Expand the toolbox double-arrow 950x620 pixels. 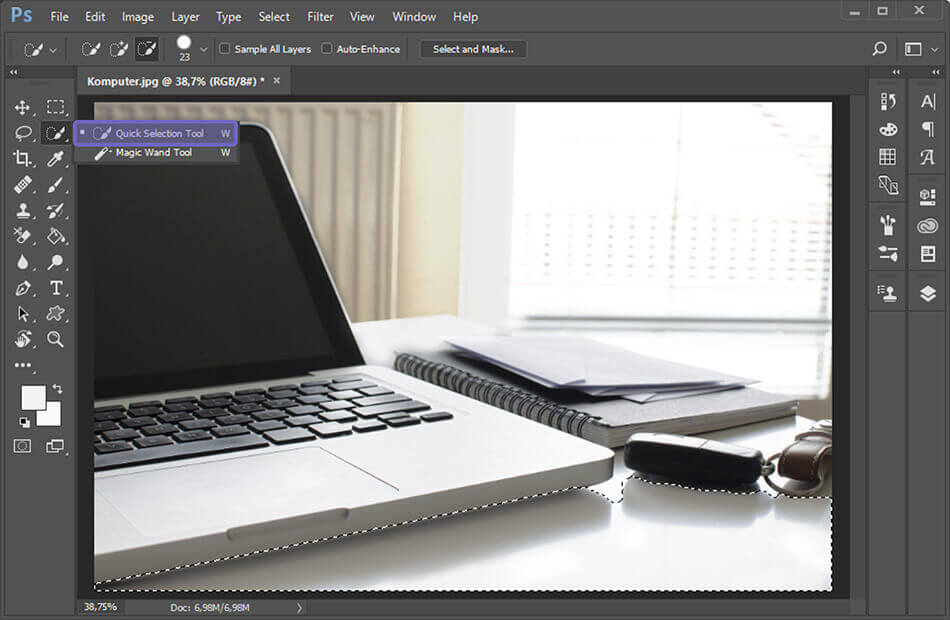pyautogui.click(x=13, y=72)
